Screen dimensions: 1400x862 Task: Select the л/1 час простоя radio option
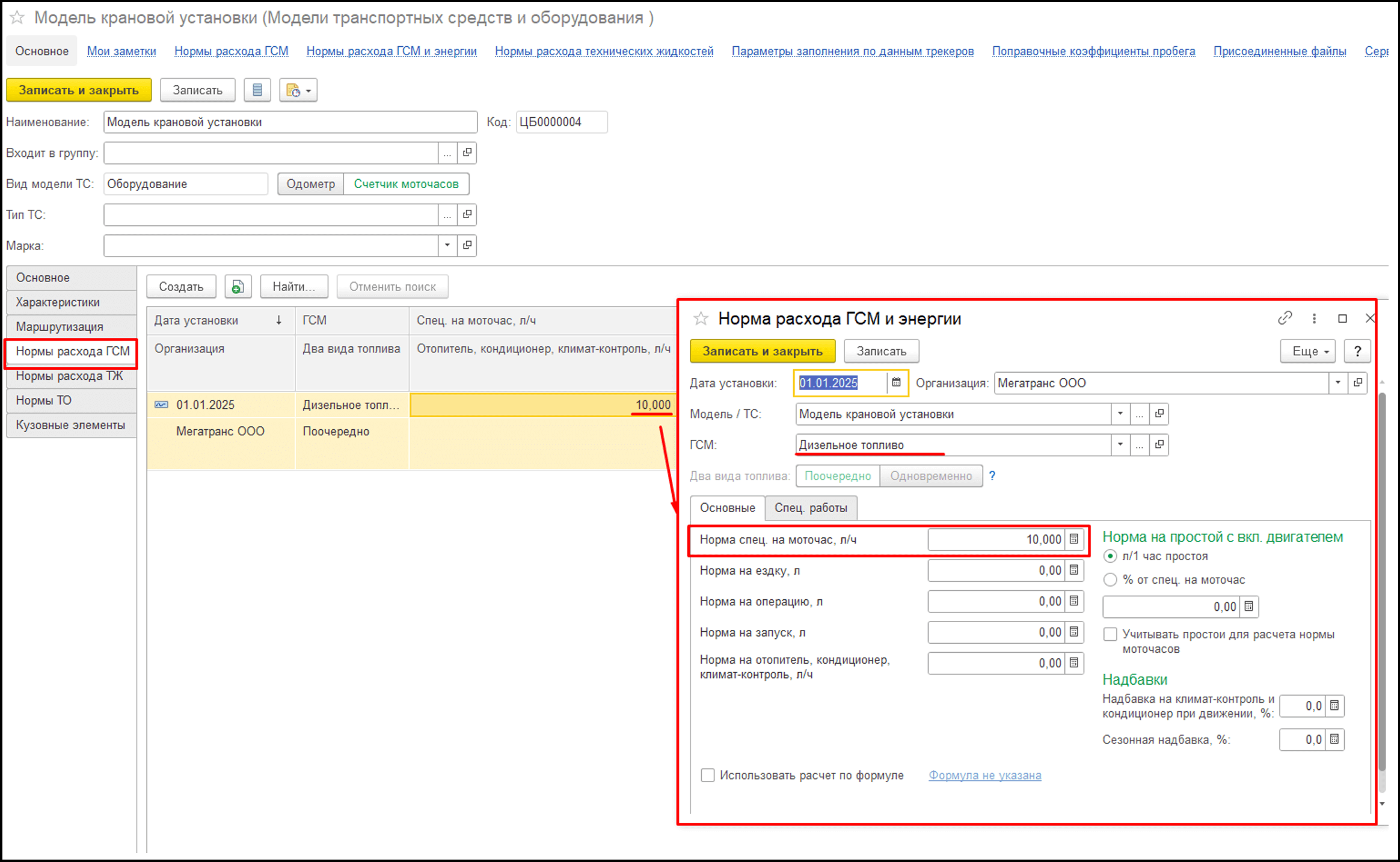[x=1110, y=556]
